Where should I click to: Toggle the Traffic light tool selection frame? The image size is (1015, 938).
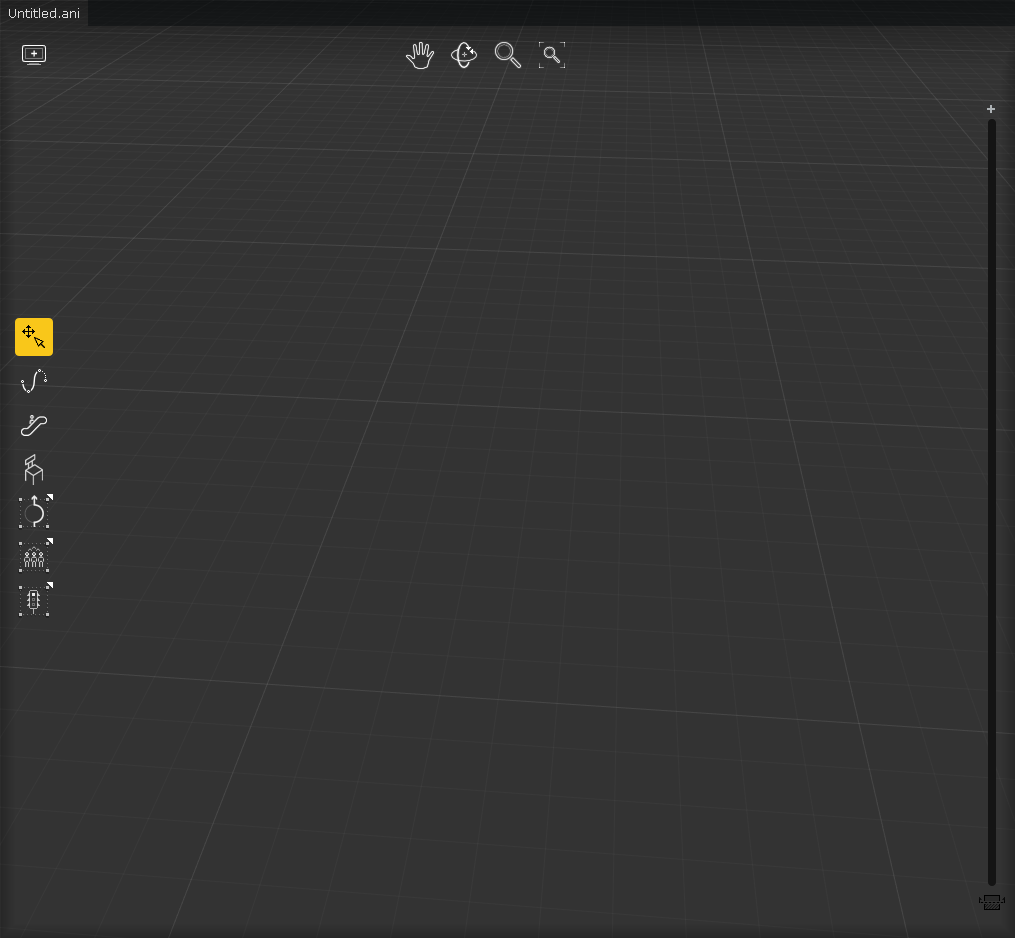point(33,599)
